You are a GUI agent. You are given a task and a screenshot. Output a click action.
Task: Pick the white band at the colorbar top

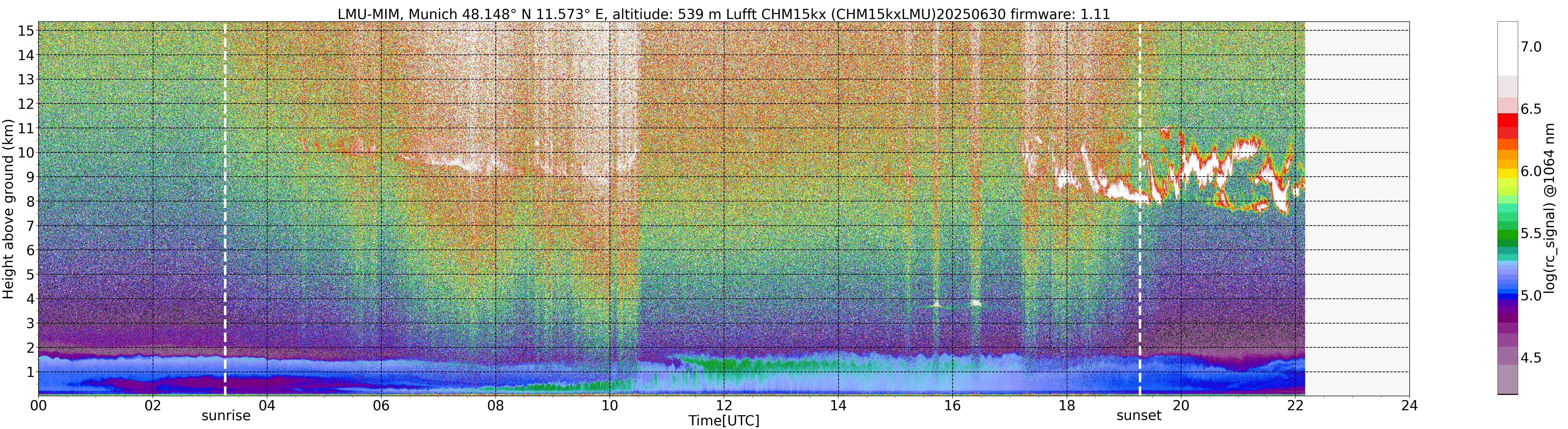pyautogui.click(x=1508, y=49)
